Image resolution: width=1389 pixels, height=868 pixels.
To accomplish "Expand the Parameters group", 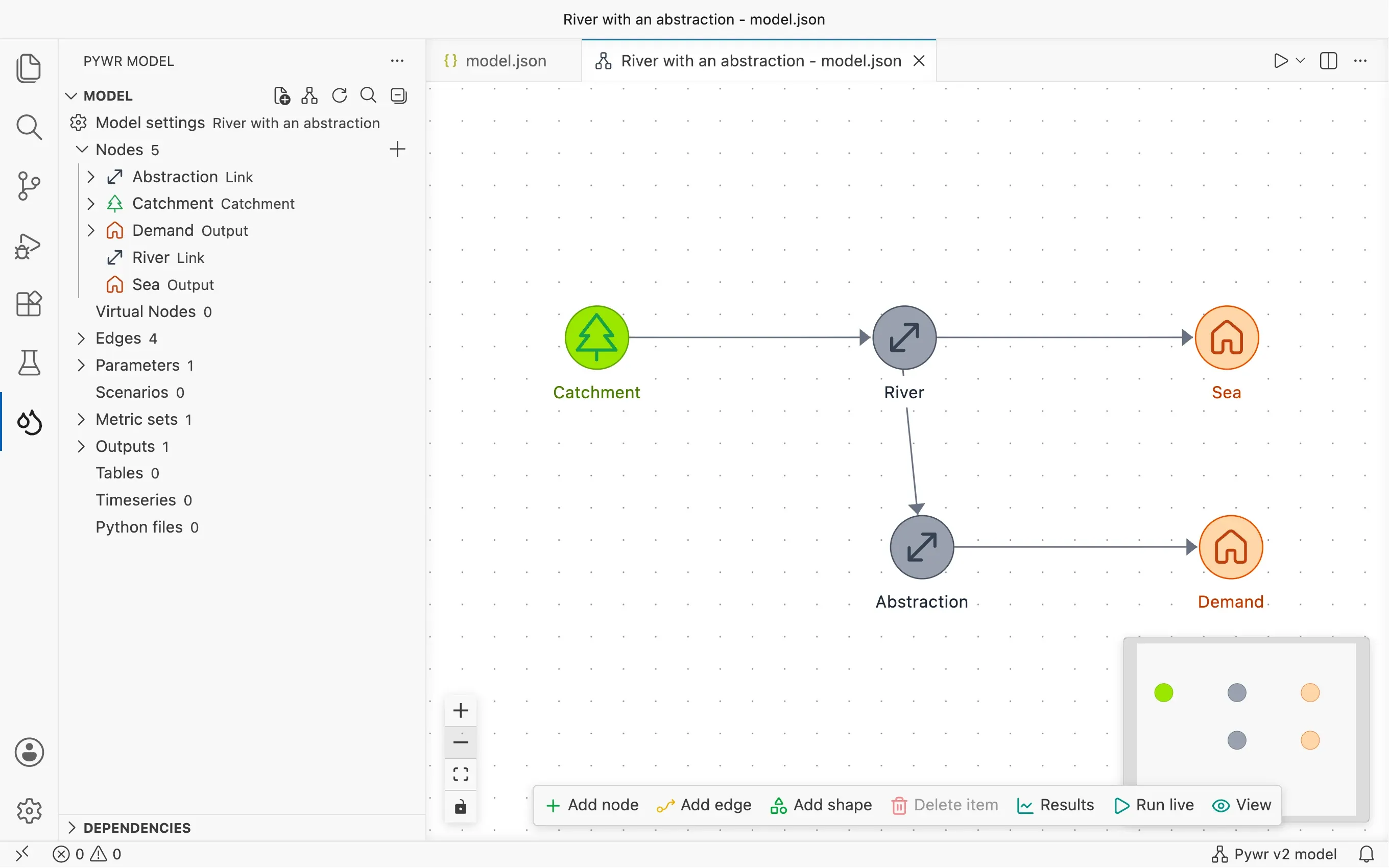I will click(x=81, y=365).
